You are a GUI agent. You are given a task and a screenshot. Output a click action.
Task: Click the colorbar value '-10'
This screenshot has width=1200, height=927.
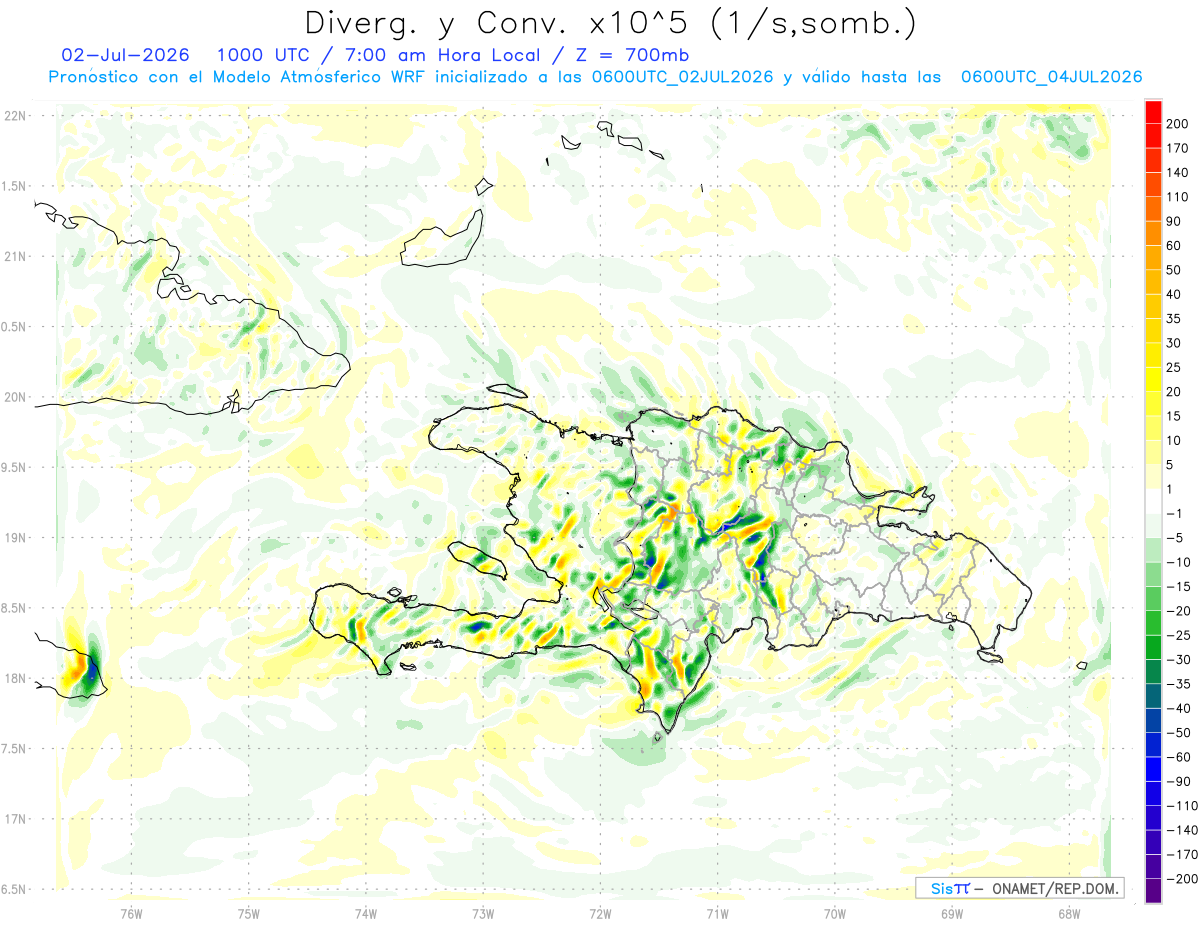point(1180,562)
